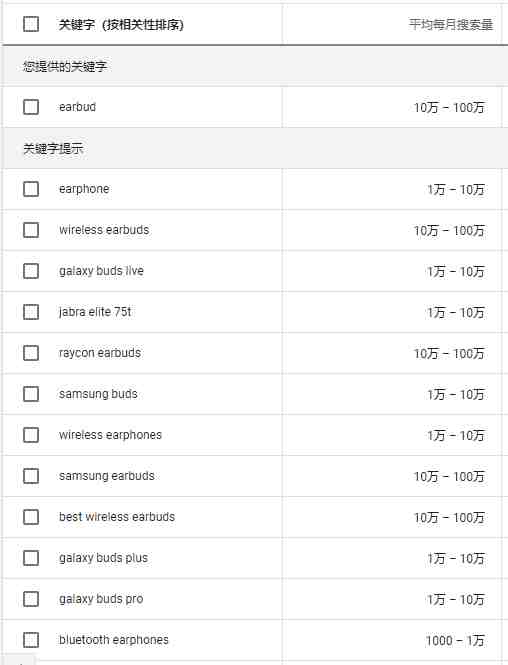Check the samsung buds checkbox
Image resolution: width=508 pixels, height=665 pixels.
(31, 394)
